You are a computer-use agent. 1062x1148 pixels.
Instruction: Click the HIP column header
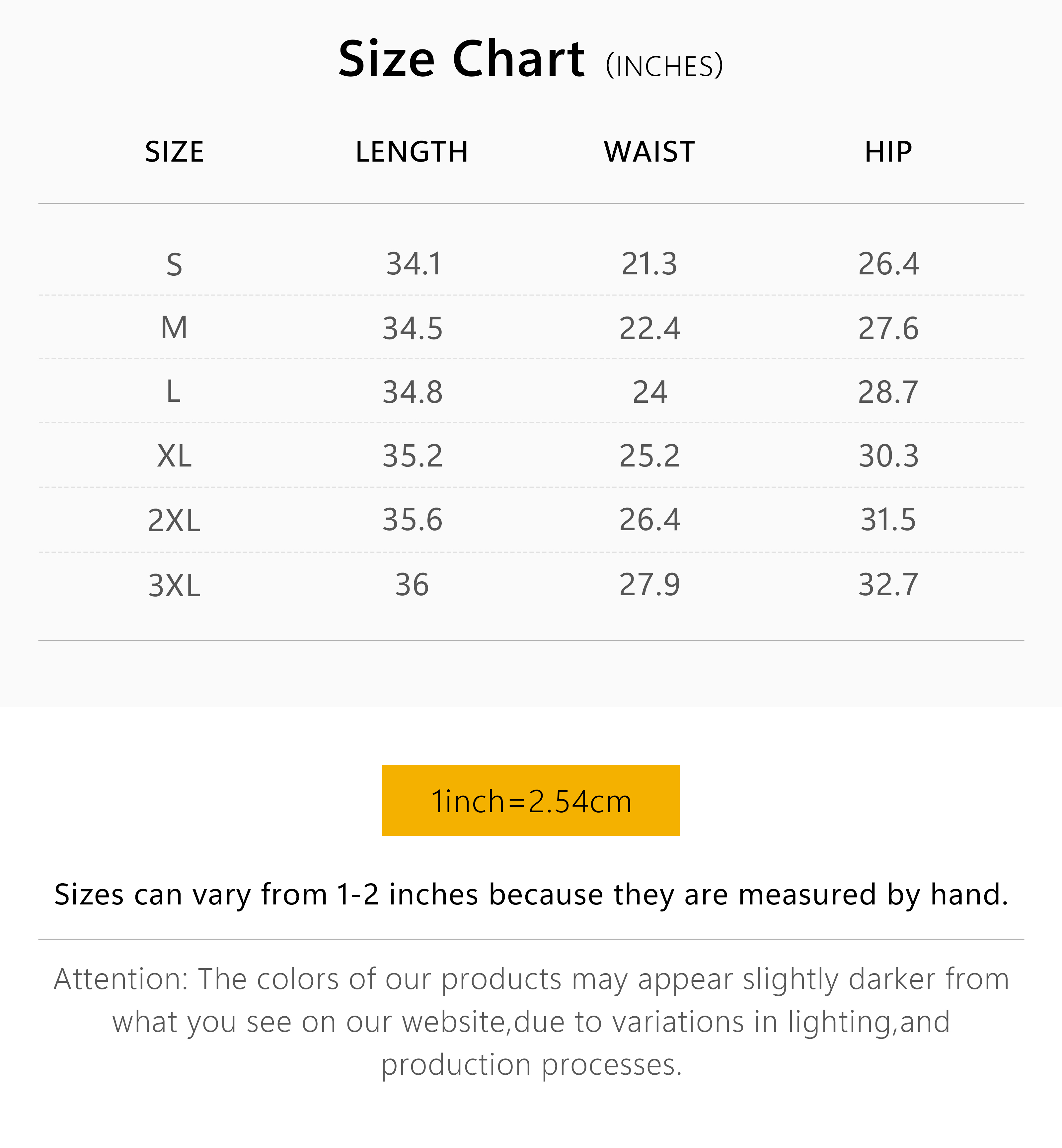(888, 152)
